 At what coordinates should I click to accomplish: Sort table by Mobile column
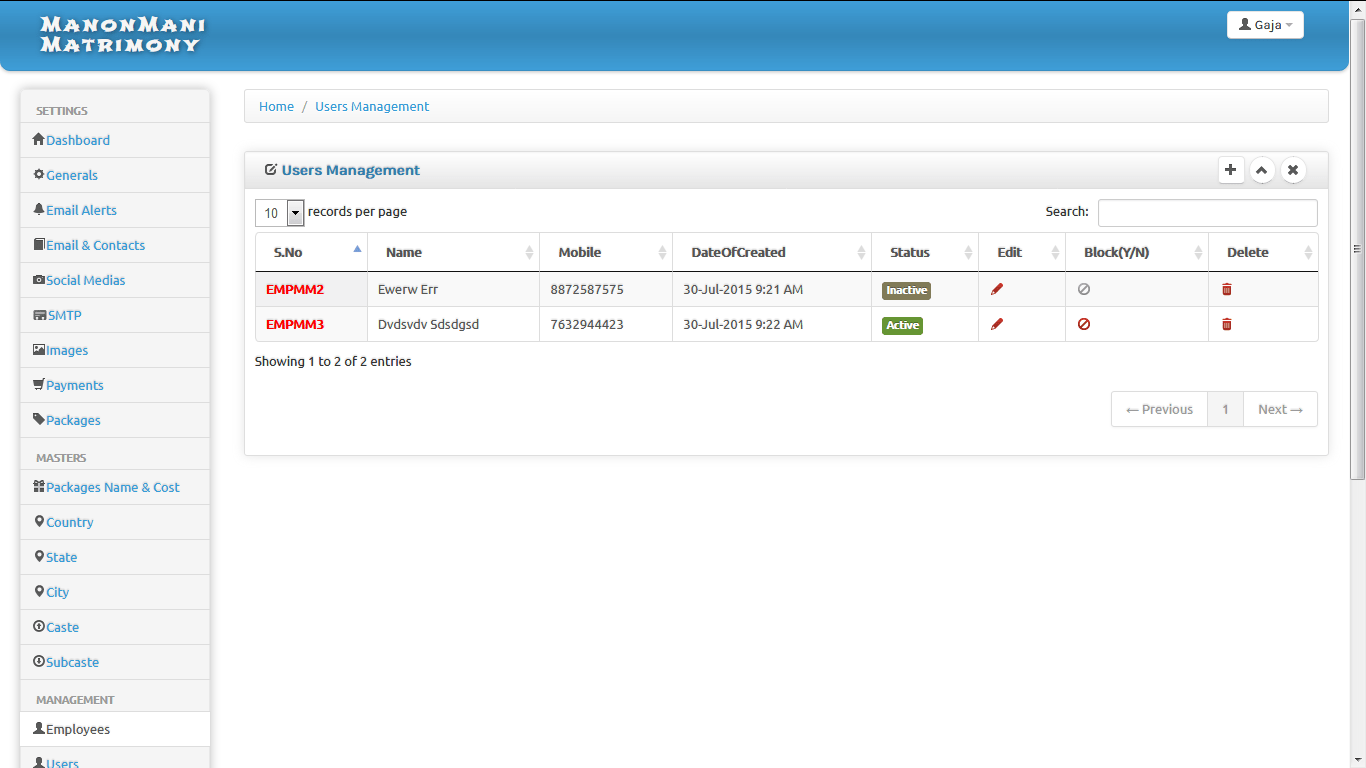coord(606,252)
